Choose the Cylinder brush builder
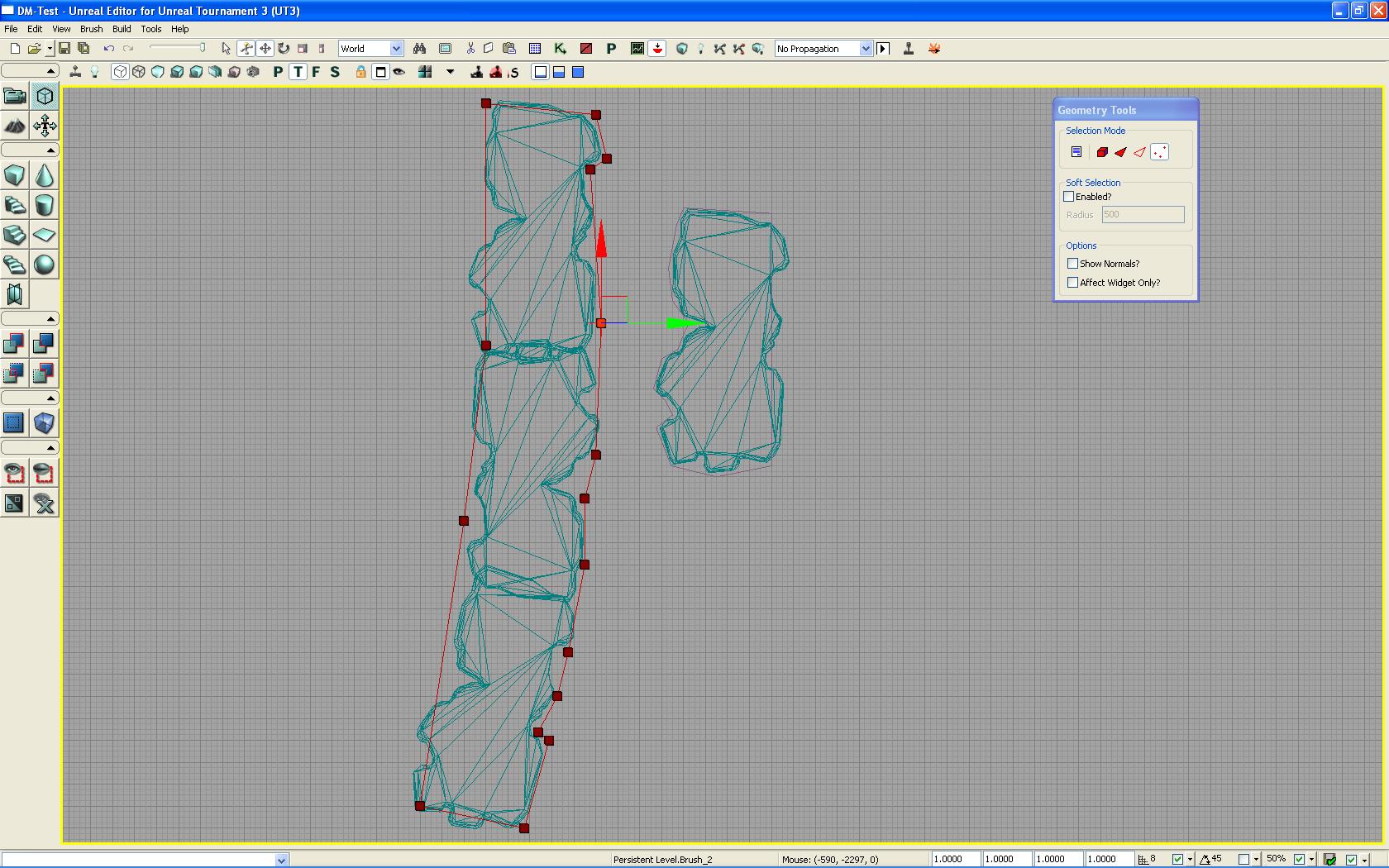Screen dimensions: 1389x868 tap(45, 205)
